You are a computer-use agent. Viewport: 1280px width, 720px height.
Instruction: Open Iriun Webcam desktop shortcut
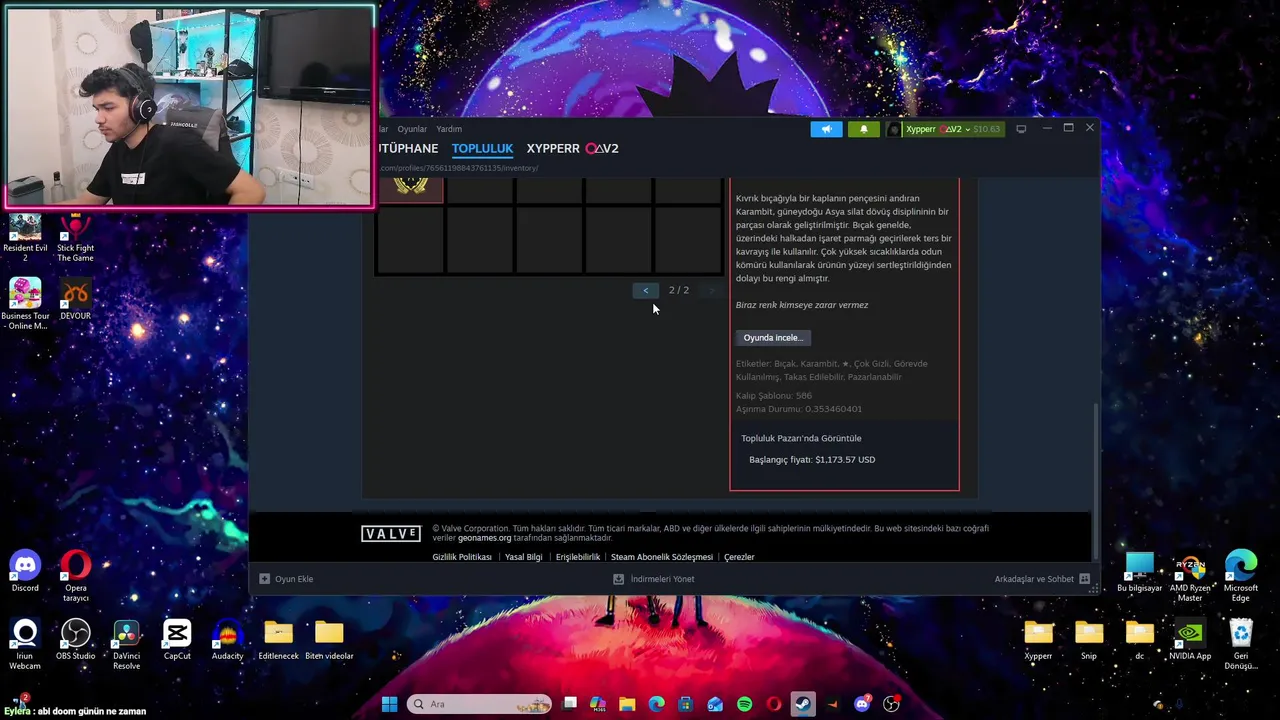coord(25,645)
